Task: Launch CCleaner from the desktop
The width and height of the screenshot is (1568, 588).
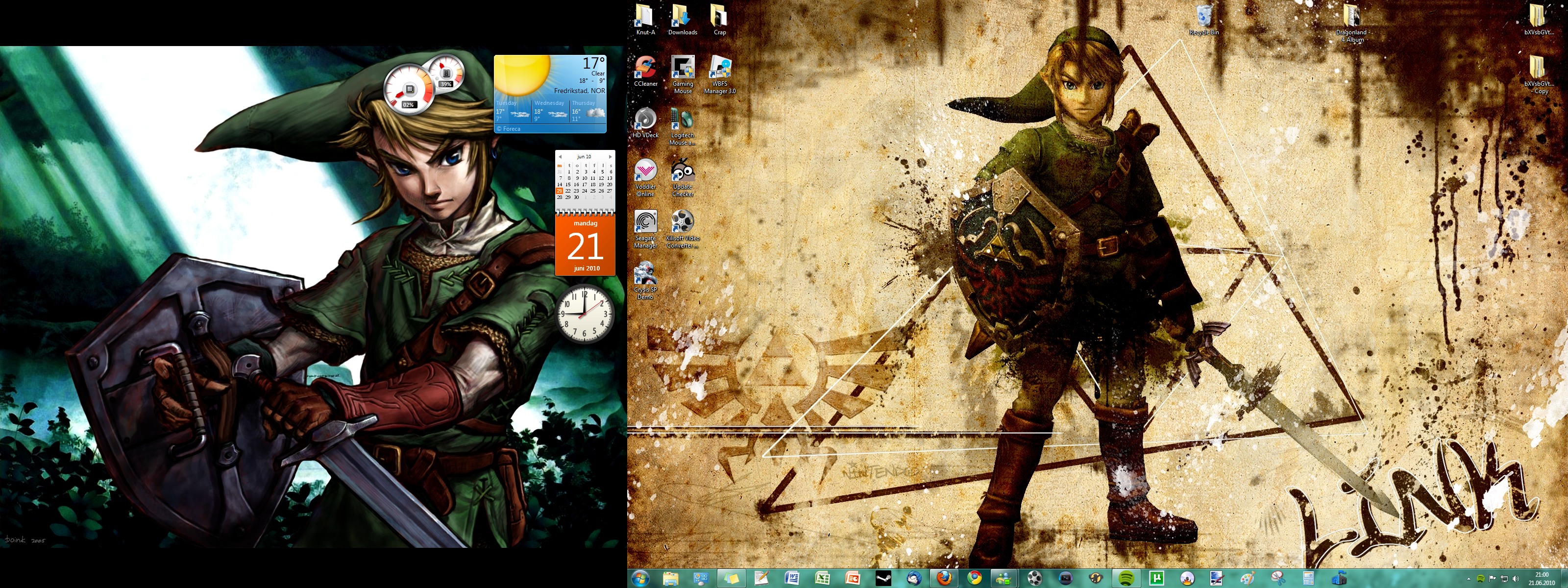Action: point(645,71)
